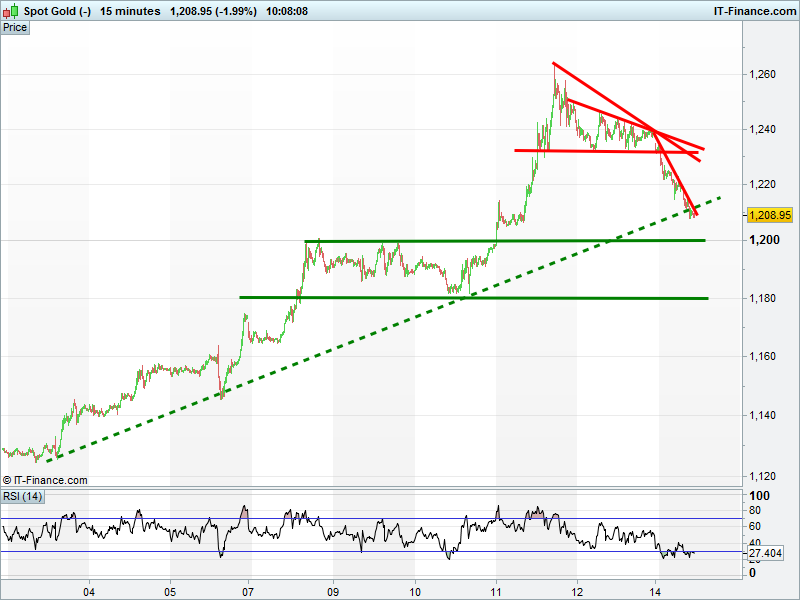Click the Spot Gold instrument name

coord(57,11)
